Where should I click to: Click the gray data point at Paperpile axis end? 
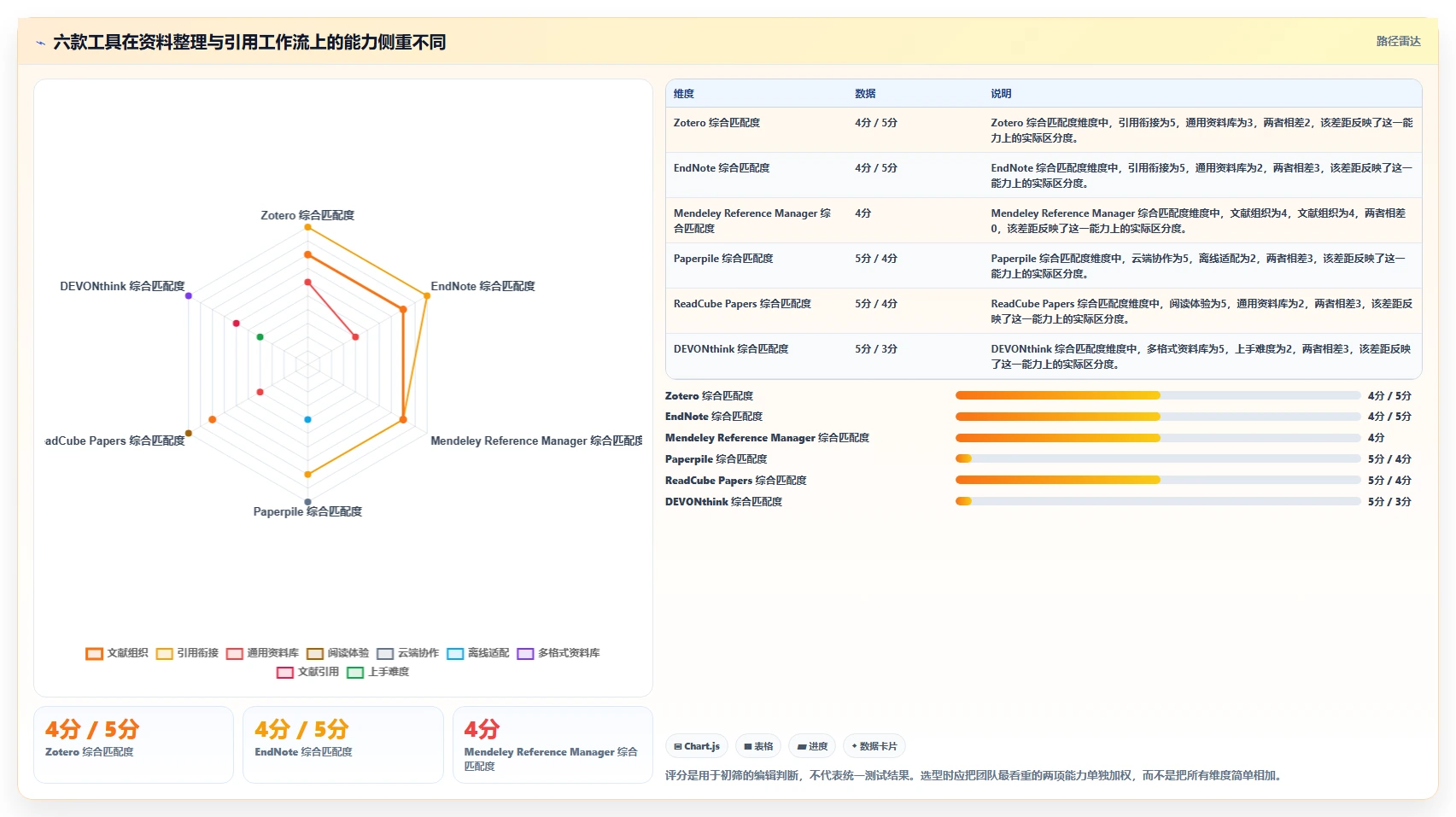pyautogui.click(x=307, y=502)
